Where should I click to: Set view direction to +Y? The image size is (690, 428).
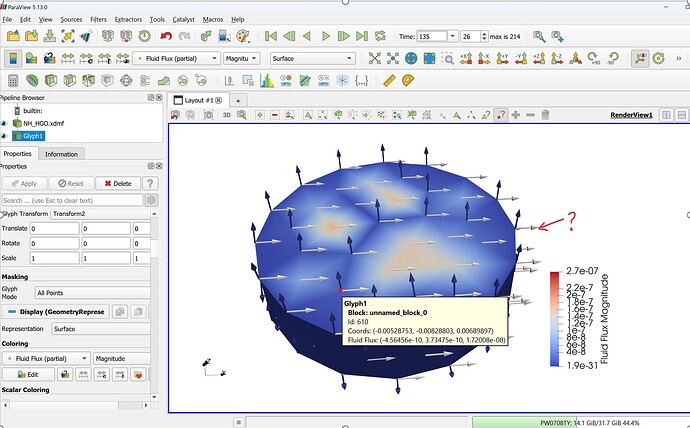point(502,58)
